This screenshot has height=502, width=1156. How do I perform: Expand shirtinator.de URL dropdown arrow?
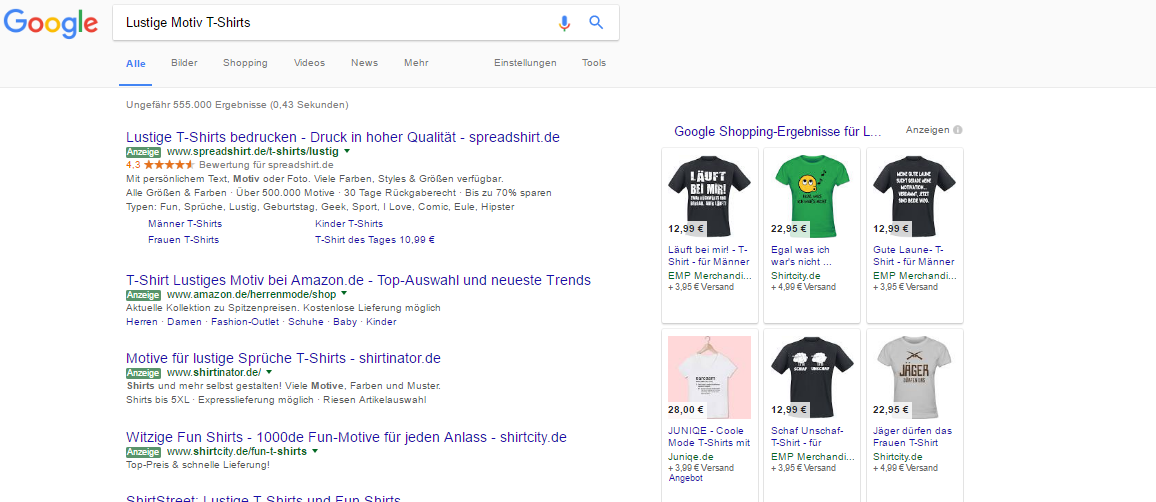click(269, 372)
